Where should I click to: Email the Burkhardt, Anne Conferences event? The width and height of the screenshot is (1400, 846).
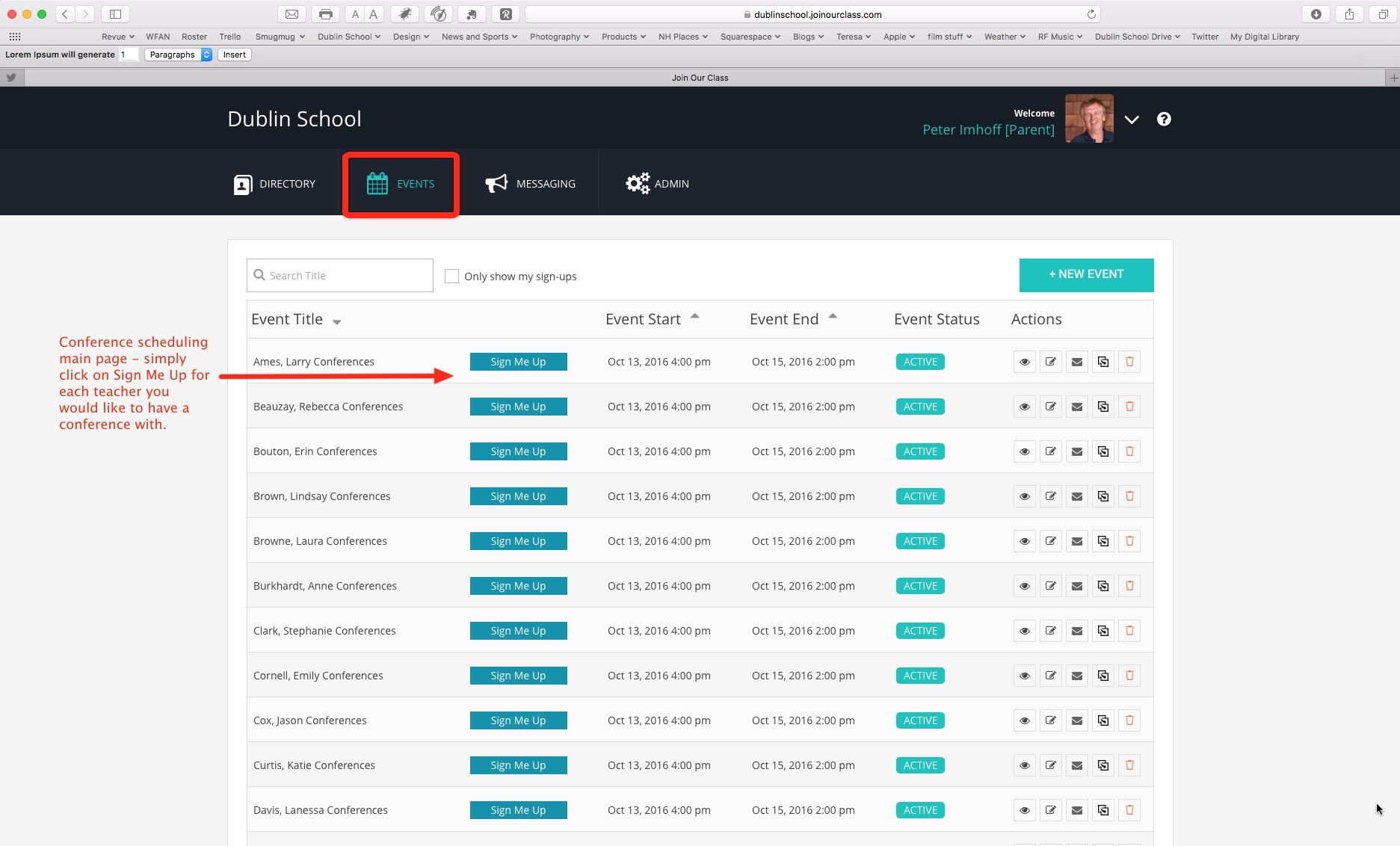[x=1077, y=586]
